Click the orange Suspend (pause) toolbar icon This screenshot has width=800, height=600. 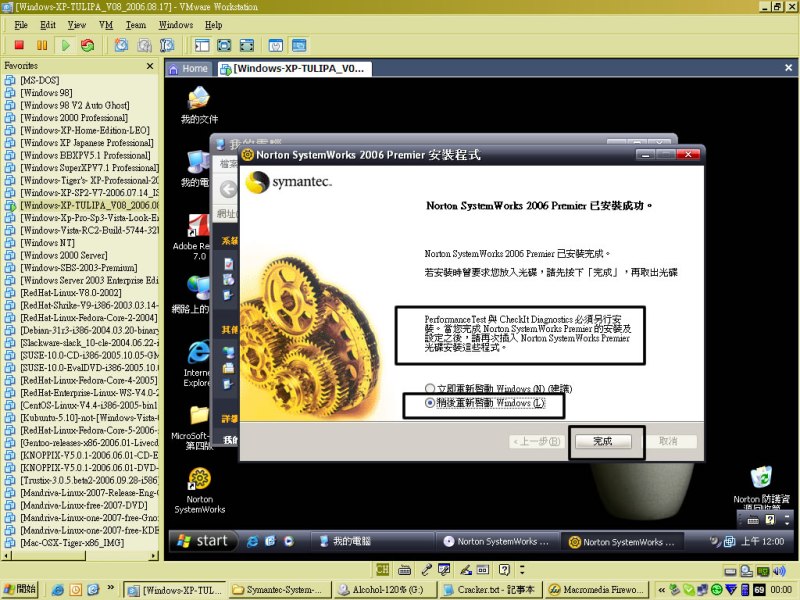(42, 45)
